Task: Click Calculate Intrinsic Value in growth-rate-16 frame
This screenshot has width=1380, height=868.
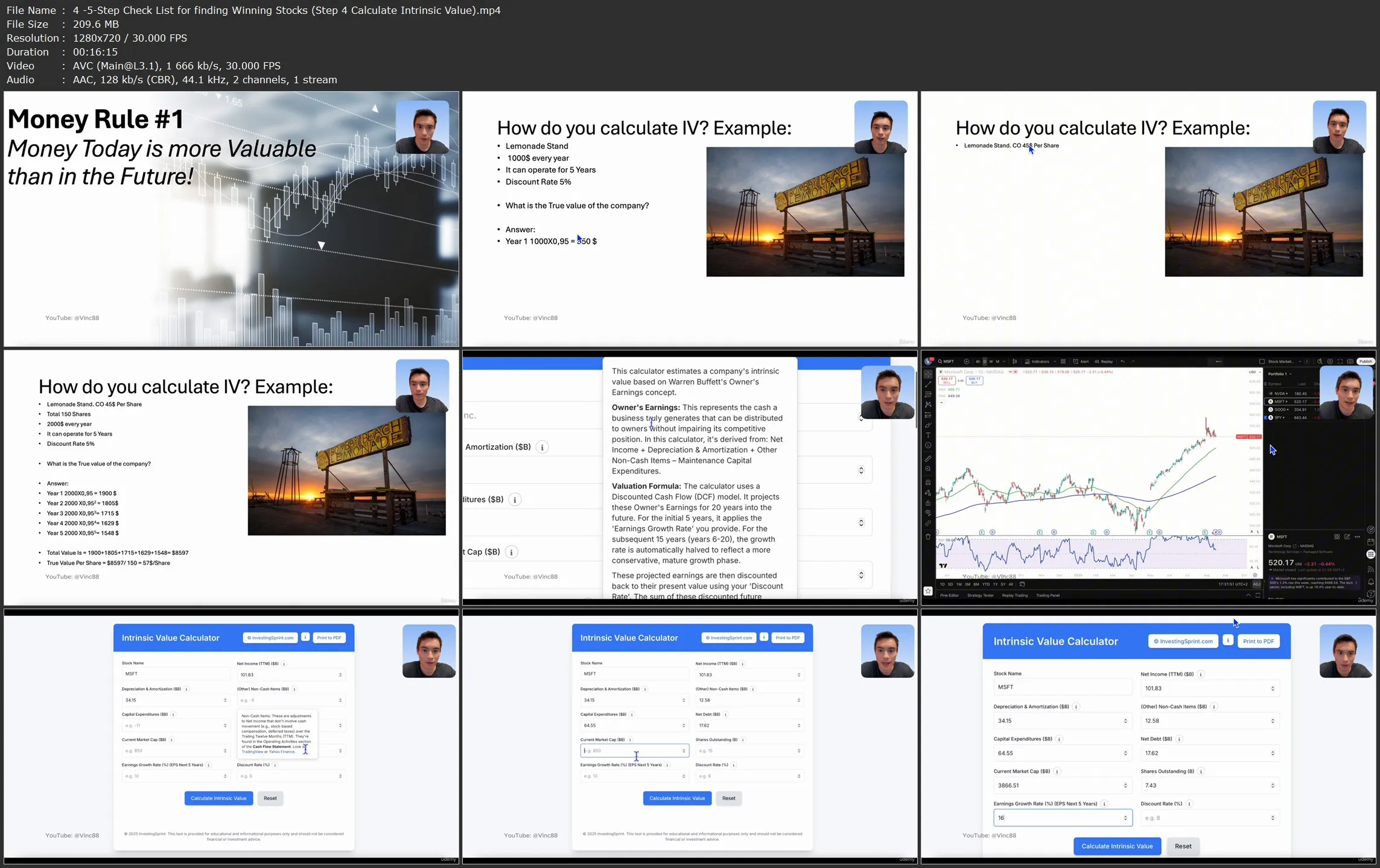Action: [1117, 846]
